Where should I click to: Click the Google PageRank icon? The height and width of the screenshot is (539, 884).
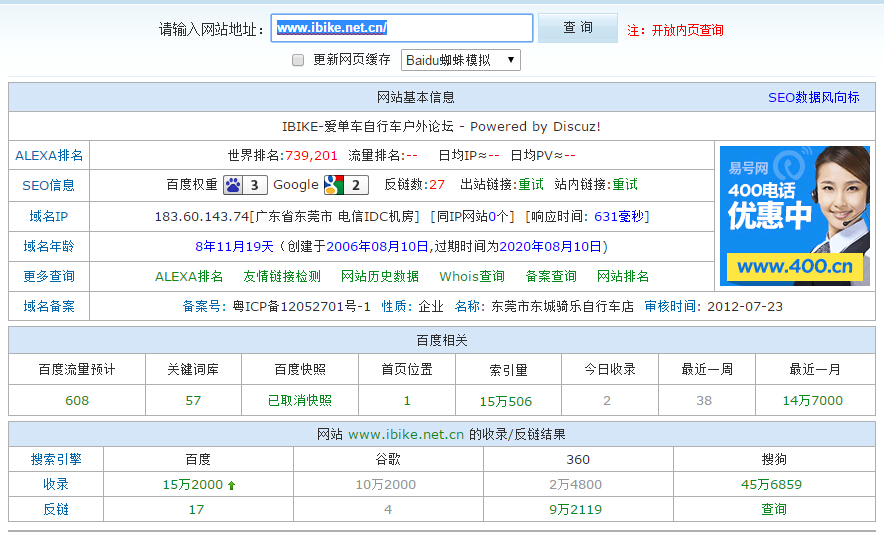346,185
